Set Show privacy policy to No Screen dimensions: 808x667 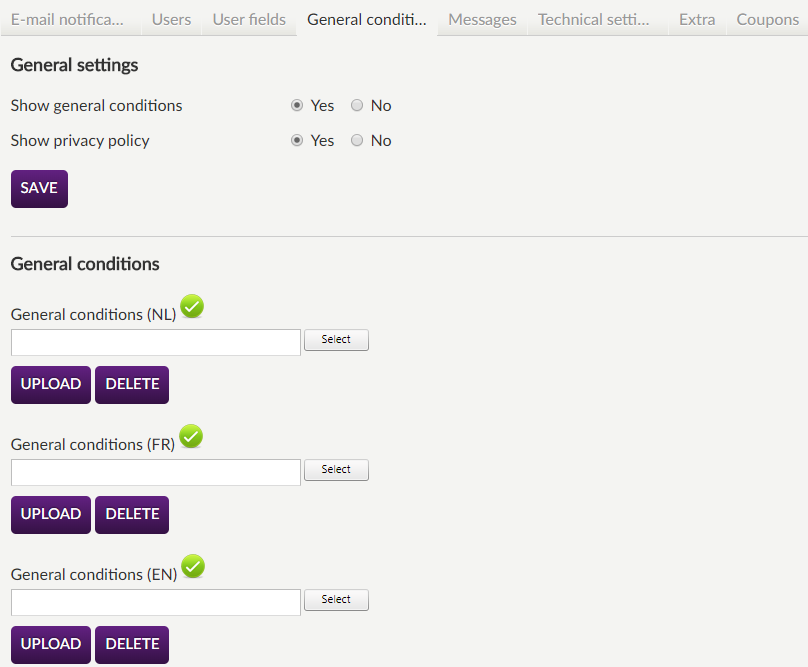point(357,141)
